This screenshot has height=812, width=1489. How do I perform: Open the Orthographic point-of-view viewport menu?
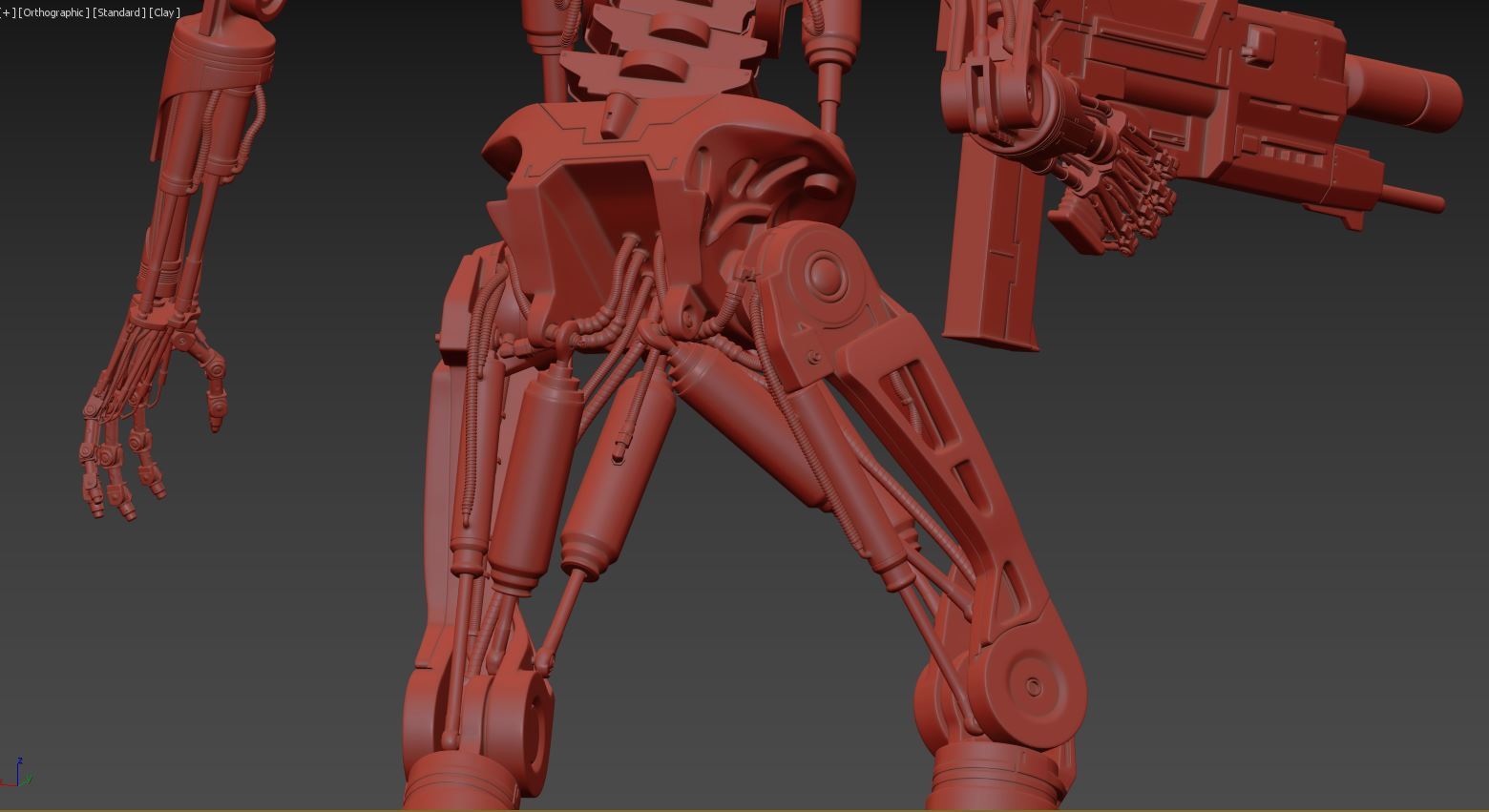pos(54,12)
